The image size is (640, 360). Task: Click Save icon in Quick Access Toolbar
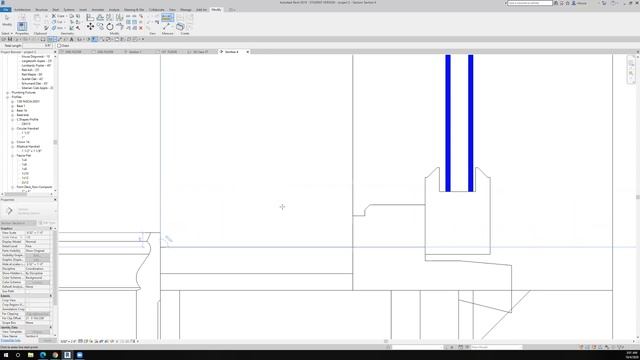click(10, 39)
